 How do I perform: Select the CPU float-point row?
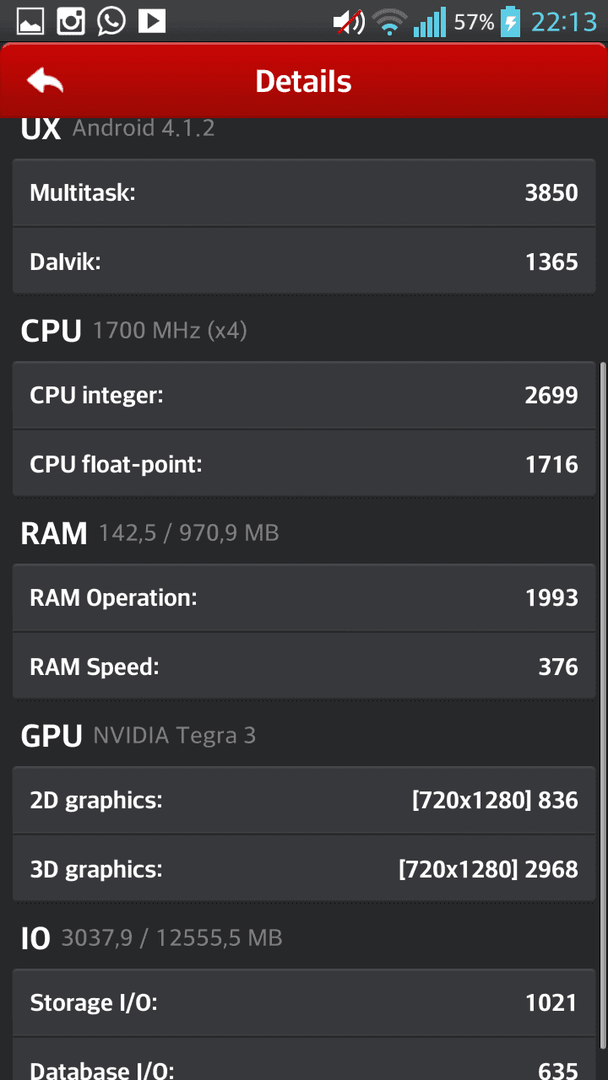[x=304, y=464]
